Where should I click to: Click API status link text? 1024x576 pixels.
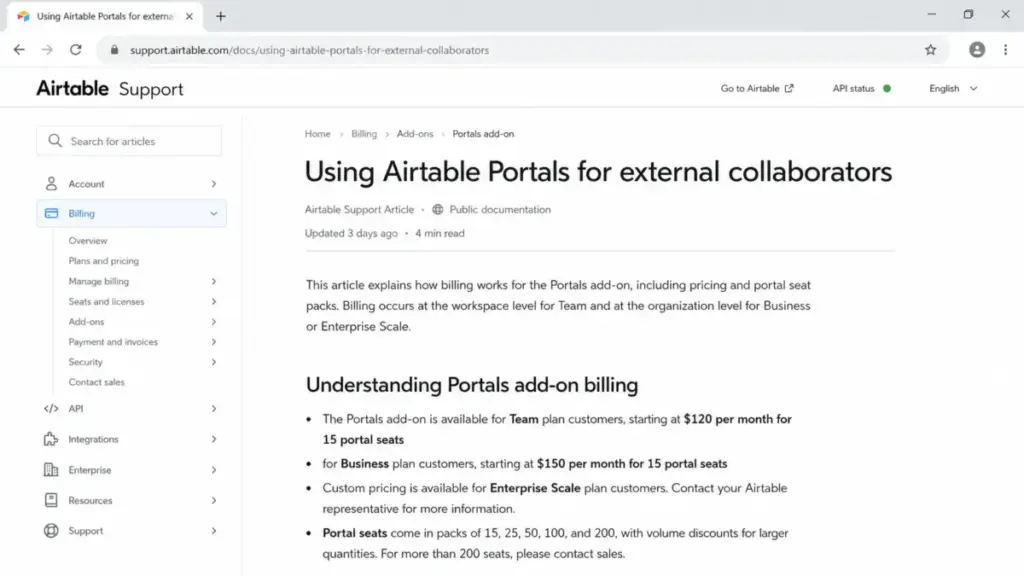click(x=853, y=88)
